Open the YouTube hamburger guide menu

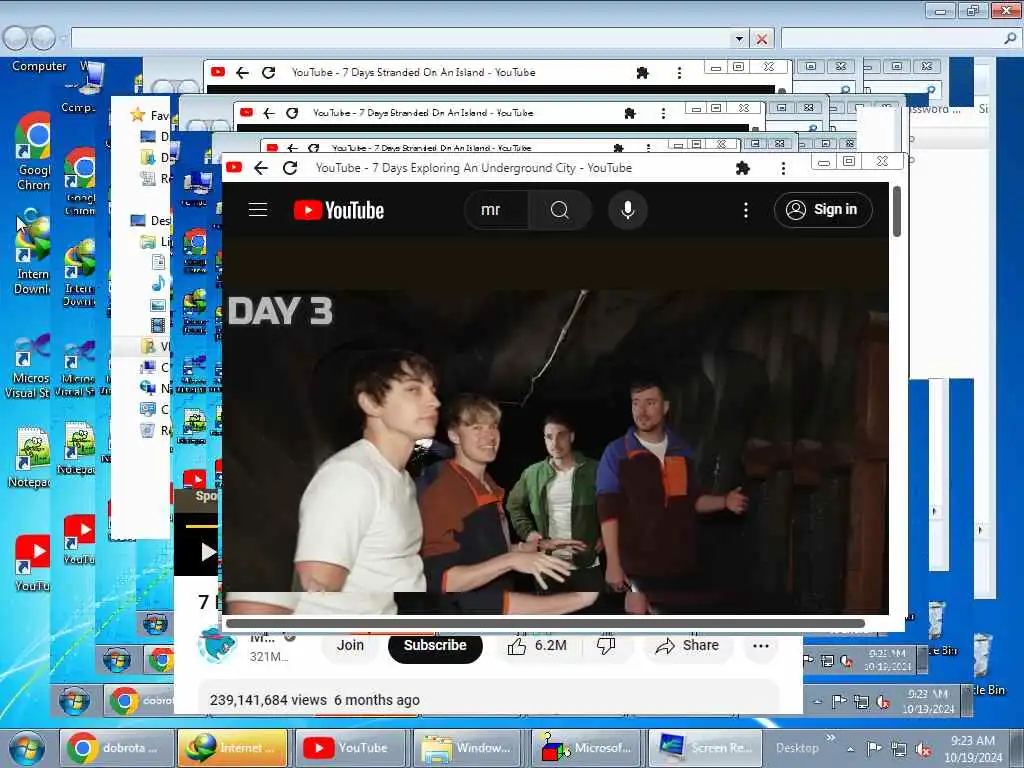click(x=258, y=210)
